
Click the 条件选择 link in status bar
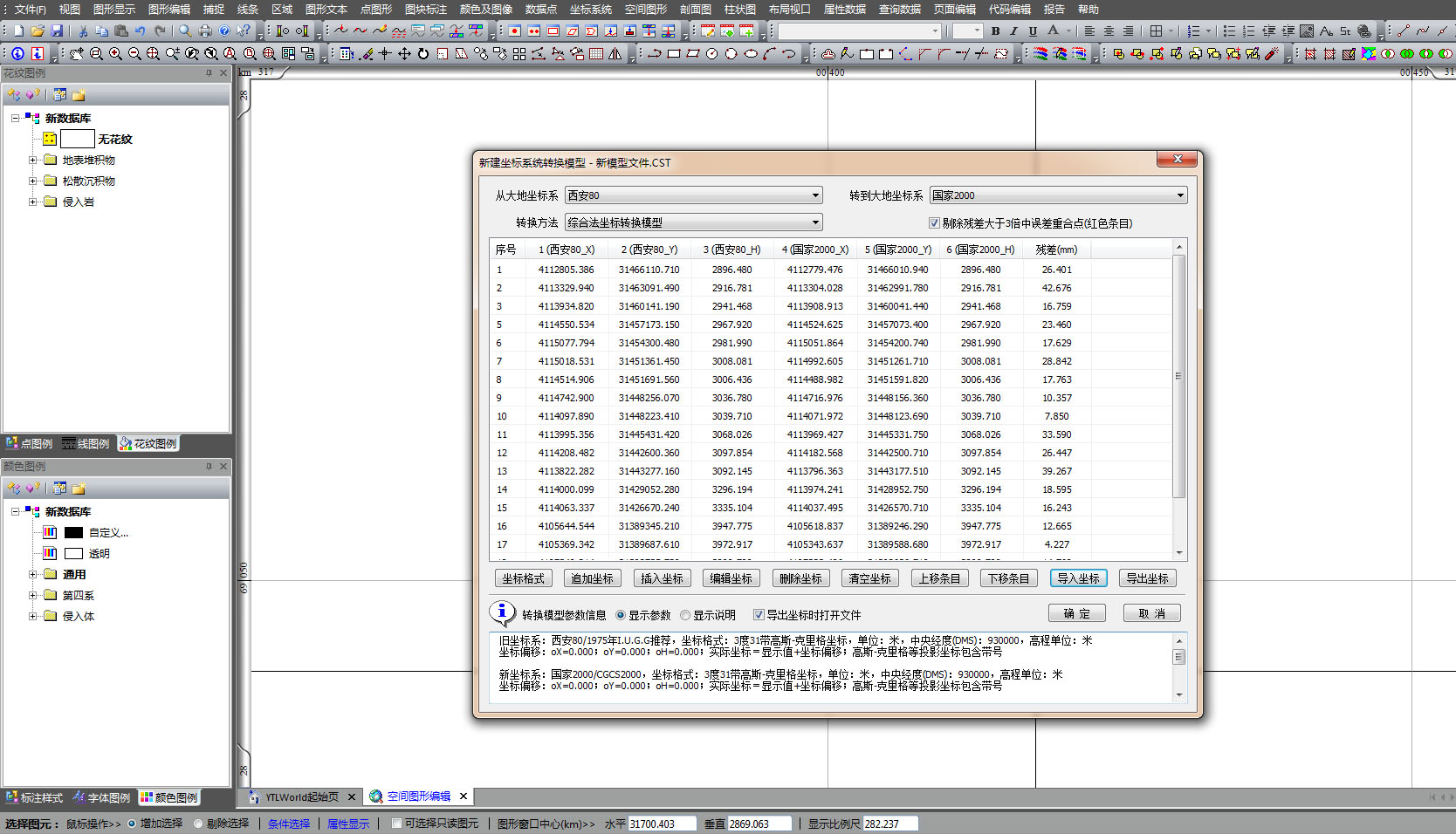(x=289, y=824)
